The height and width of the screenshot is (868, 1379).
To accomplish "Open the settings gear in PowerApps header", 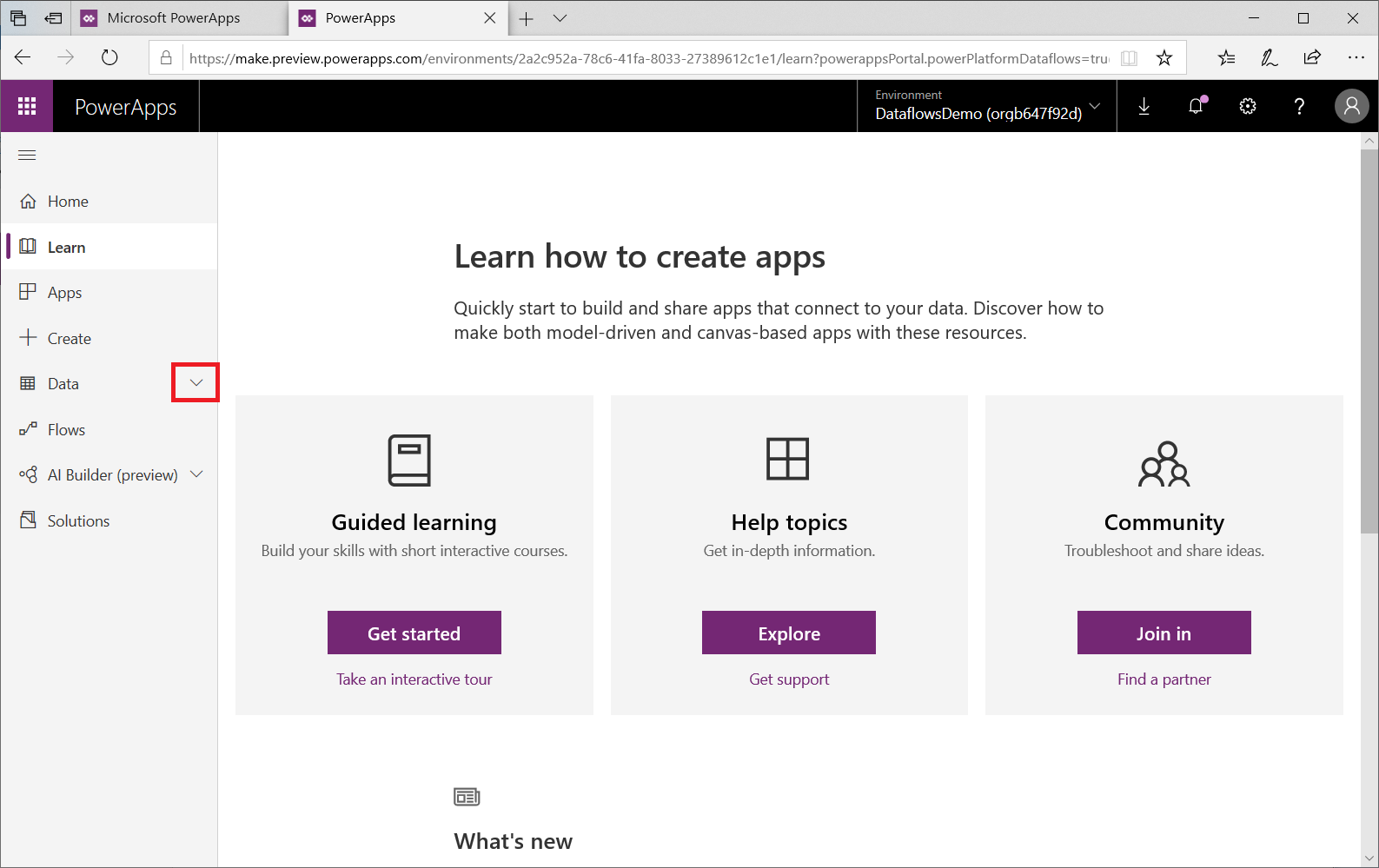I will [x=1248, y=106].
